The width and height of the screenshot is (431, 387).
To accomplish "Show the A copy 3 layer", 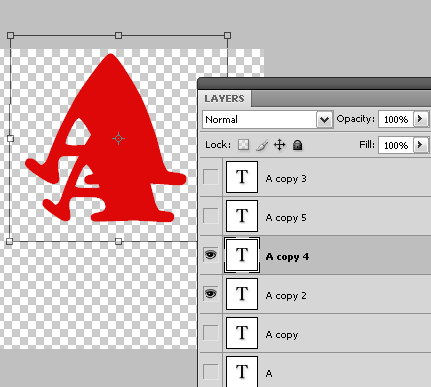I will [211, 177].
